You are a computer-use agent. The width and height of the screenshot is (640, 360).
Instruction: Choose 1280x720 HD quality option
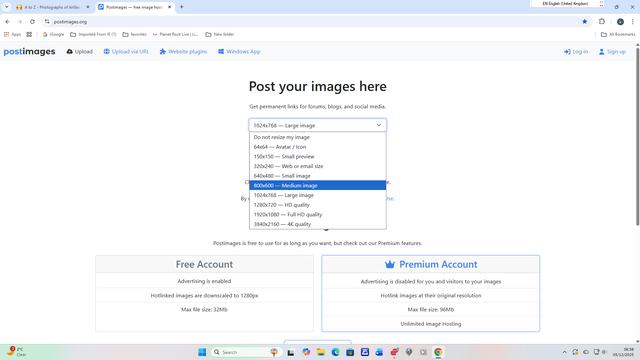(x=318, y=205)
